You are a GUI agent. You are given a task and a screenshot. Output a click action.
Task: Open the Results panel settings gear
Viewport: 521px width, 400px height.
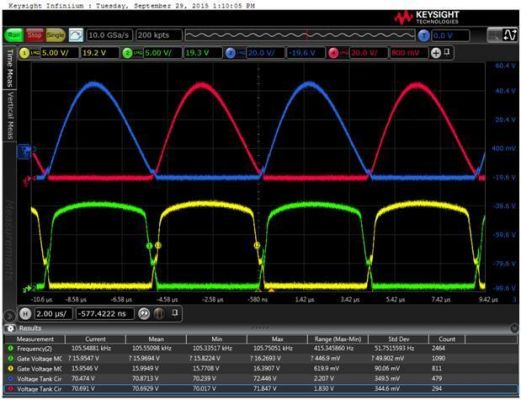[10, 328]
